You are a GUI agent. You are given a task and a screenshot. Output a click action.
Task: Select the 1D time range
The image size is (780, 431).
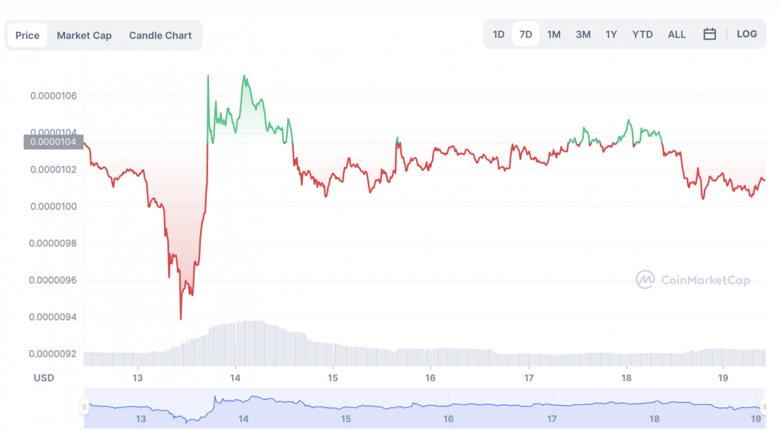pos(498,34)
